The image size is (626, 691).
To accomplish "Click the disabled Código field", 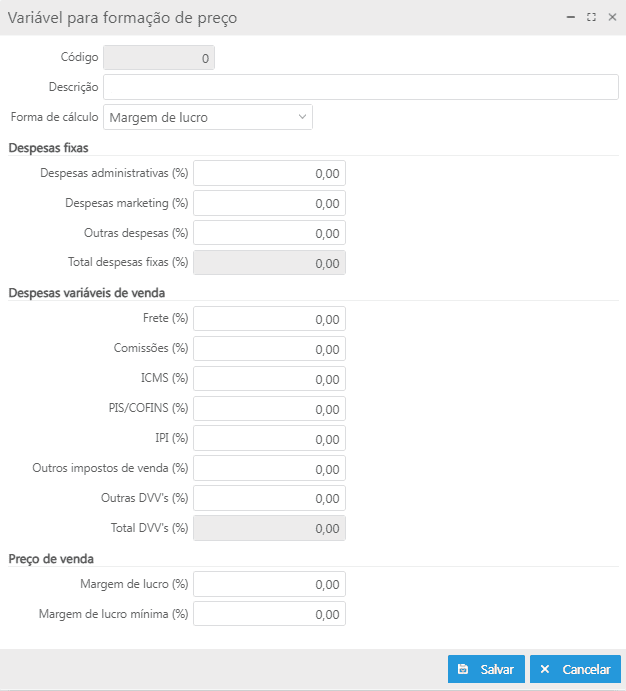I will tap(159, 58).
